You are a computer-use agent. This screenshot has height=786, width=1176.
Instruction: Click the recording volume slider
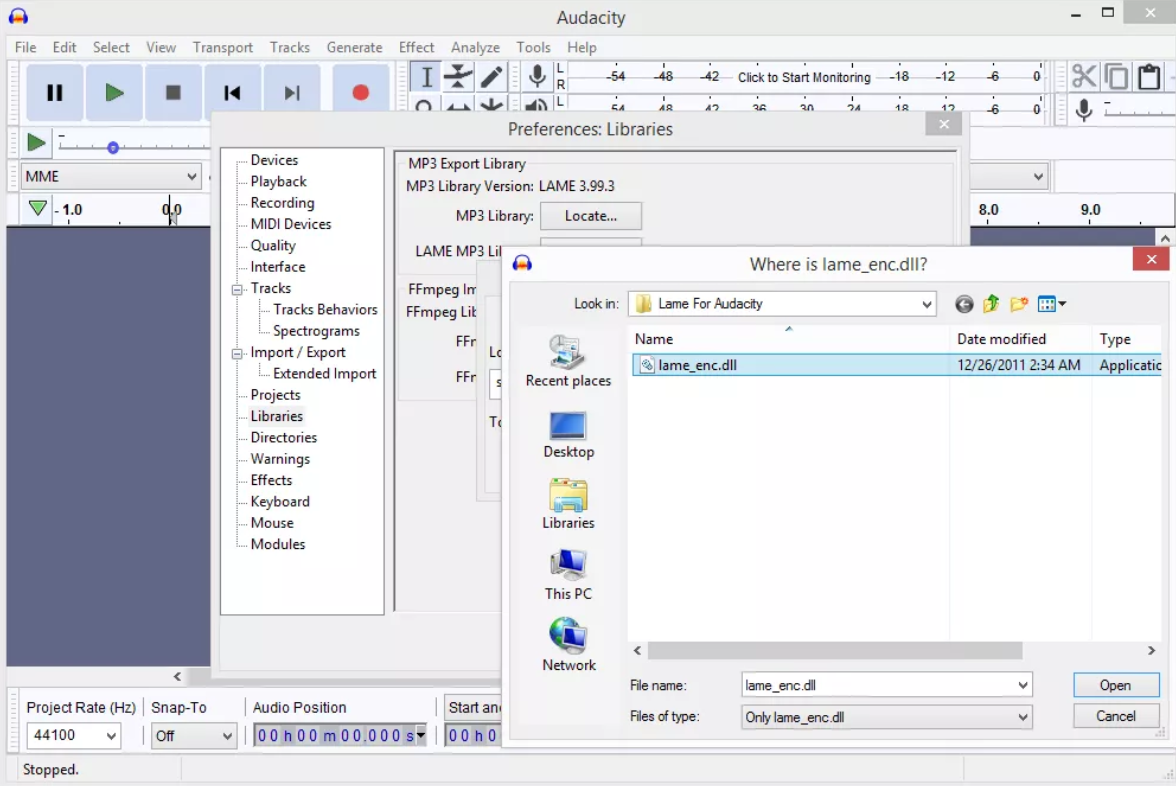tap(1138, 110)
